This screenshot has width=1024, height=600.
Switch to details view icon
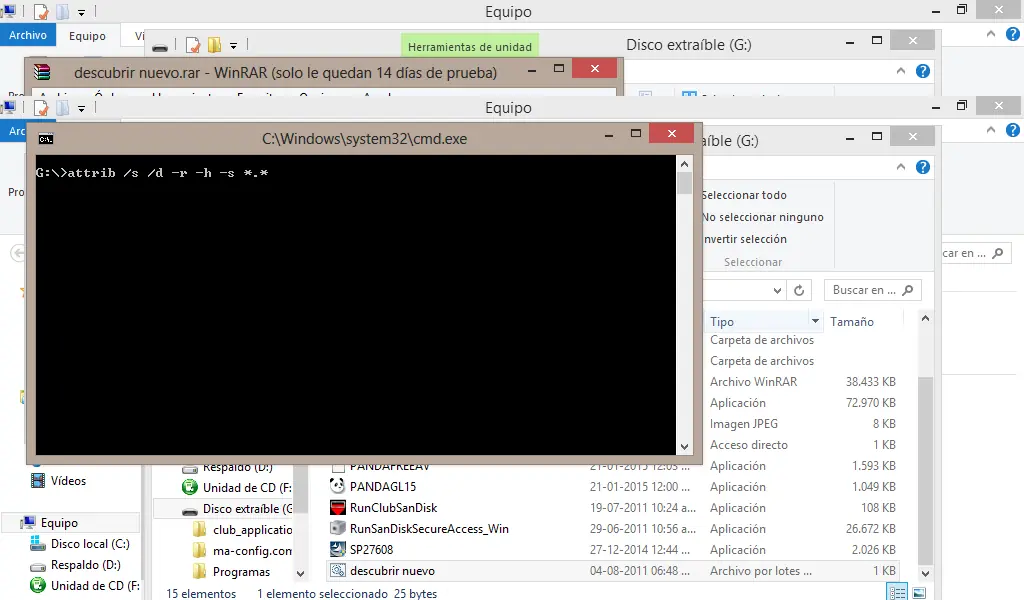point(897,592)
